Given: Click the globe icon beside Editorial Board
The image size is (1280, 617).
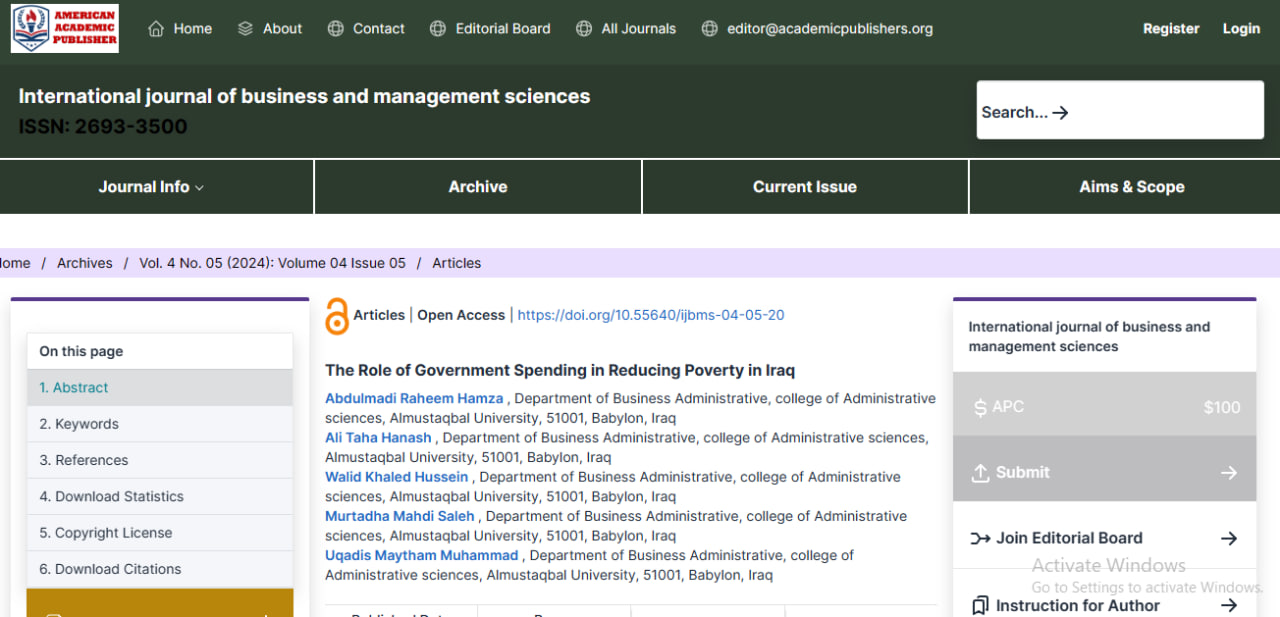Looking at the screenshot, I should coord(438,29).
